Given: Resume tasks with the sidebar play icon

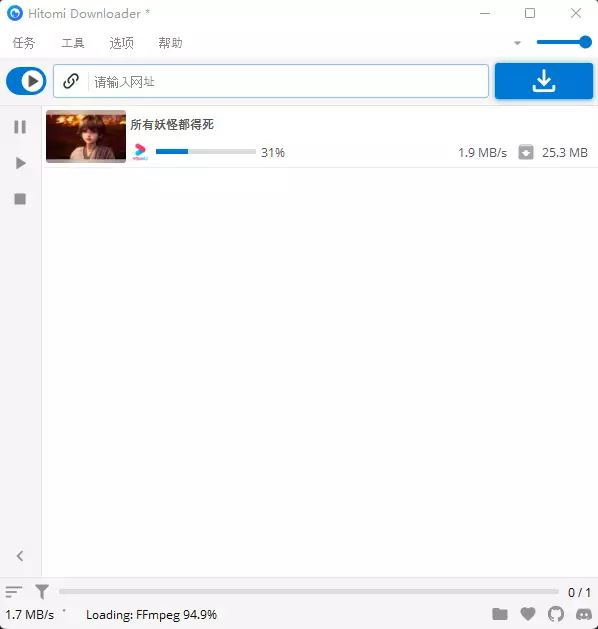Looking at the screenshot, I should pyautogui.click(x=20, y=163).
